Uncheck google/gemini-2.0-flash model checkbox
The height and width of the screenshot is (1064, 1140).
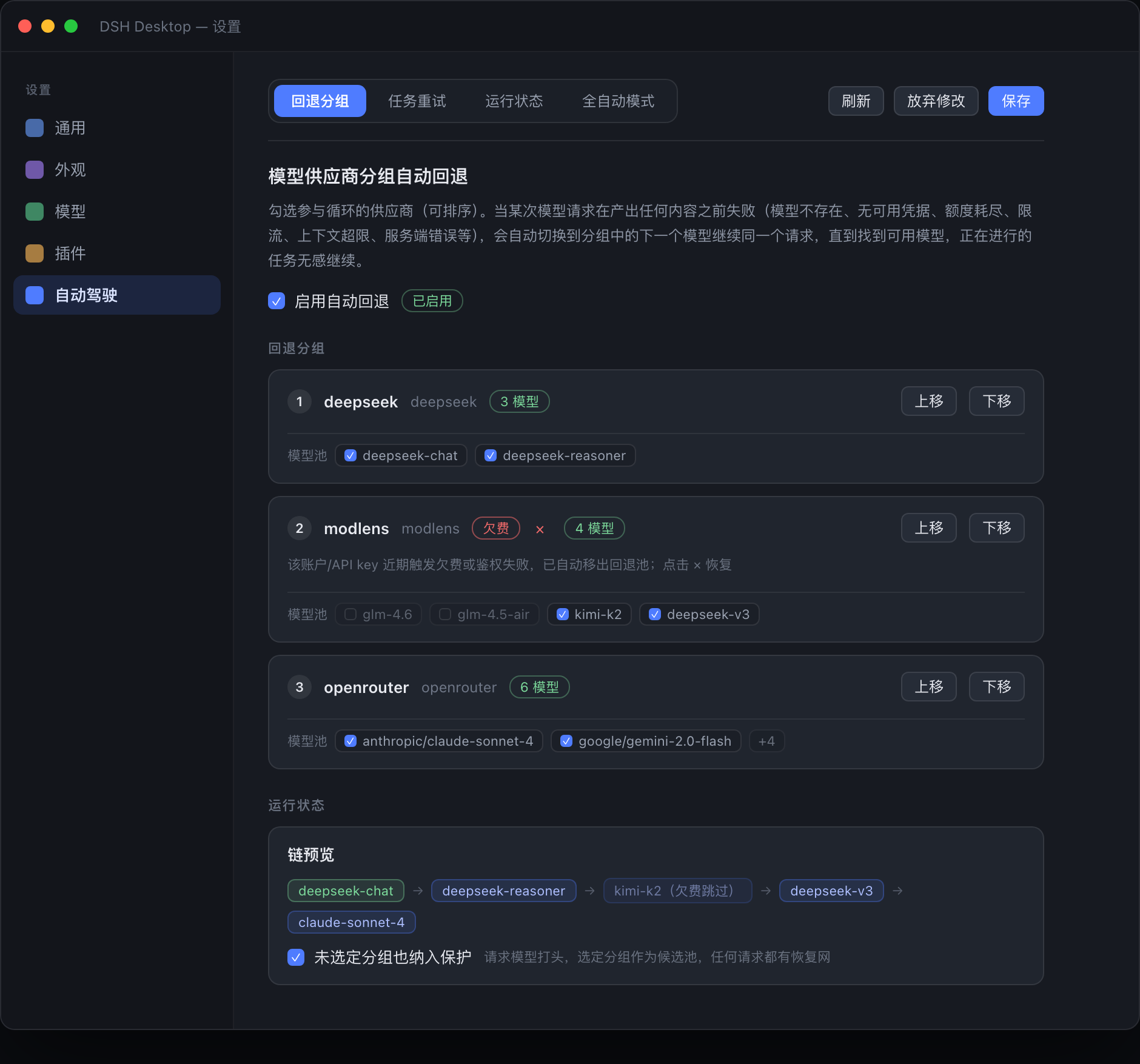(566, 741)
